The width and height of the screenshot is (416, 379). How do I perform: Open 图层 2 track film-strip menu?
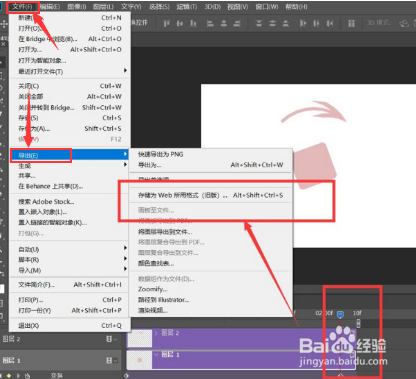click(111, 339)
